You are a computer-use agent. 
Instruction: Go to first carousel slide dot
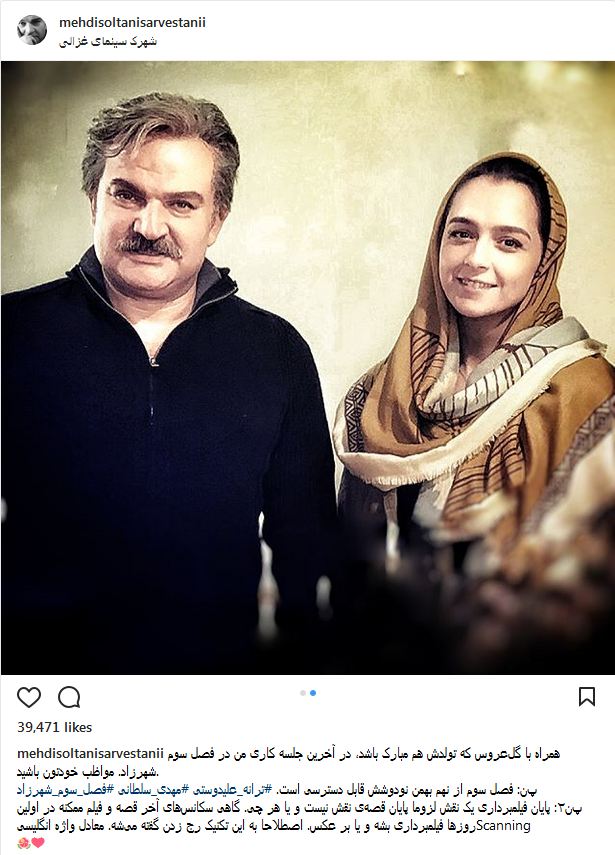coord(303,693)
